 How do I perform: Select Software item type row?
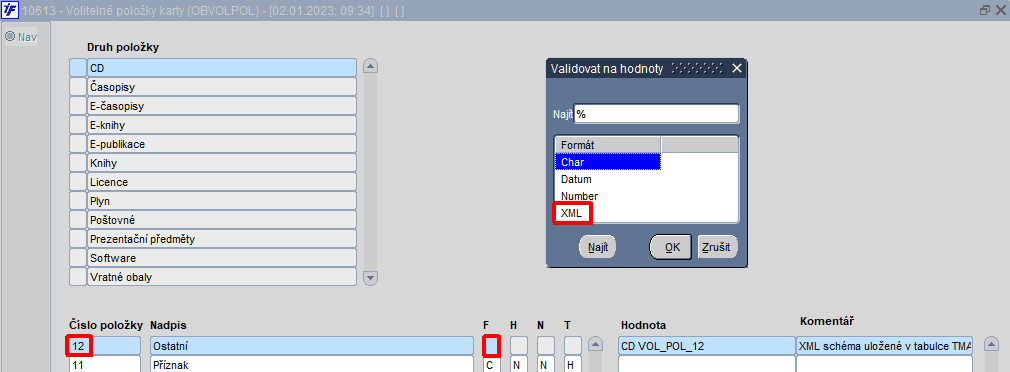(222, 257)
